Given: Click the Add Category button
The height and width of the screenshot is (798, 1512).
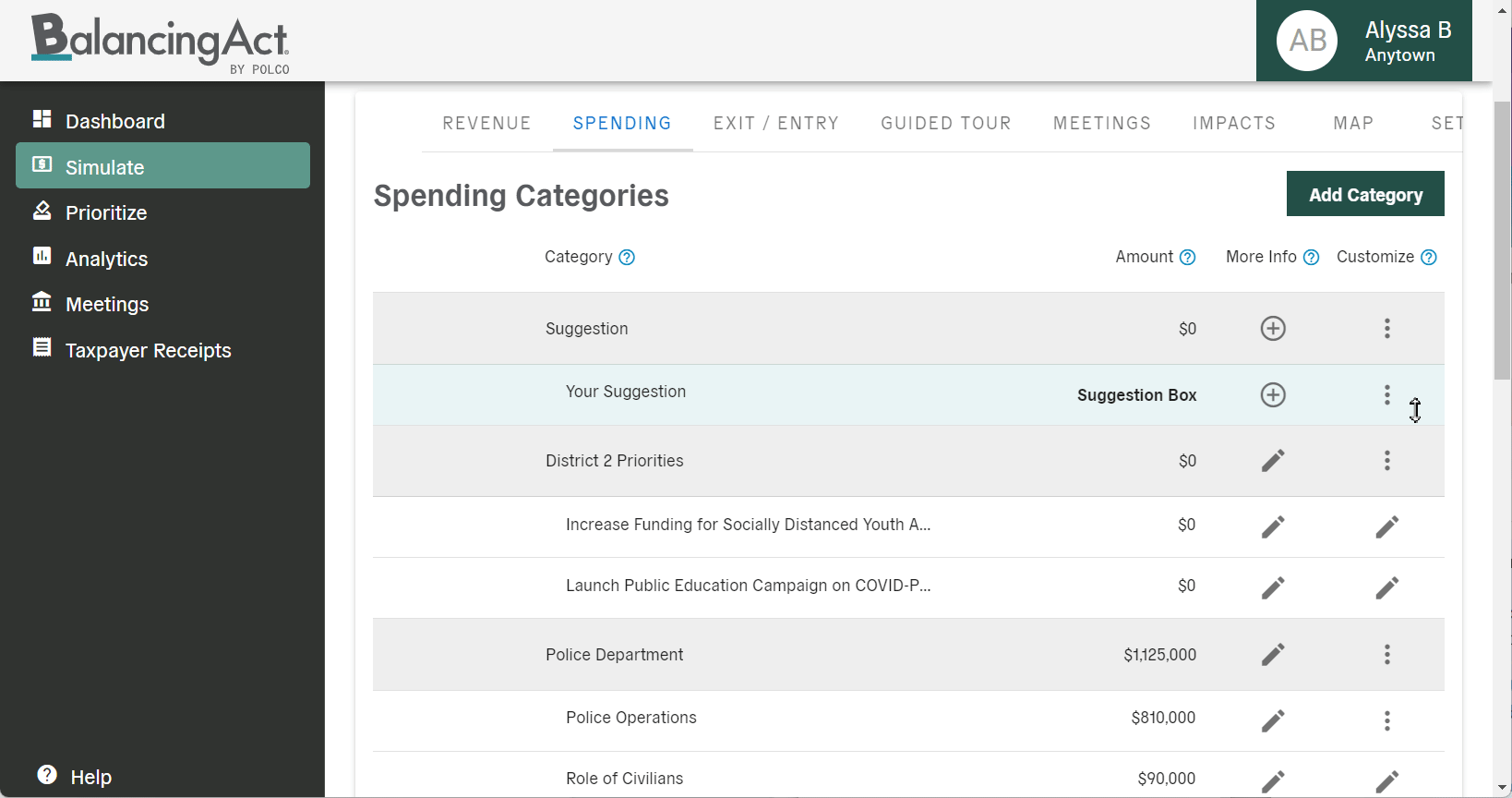Looking at the screenshot, I should (x=1365, y=194).
